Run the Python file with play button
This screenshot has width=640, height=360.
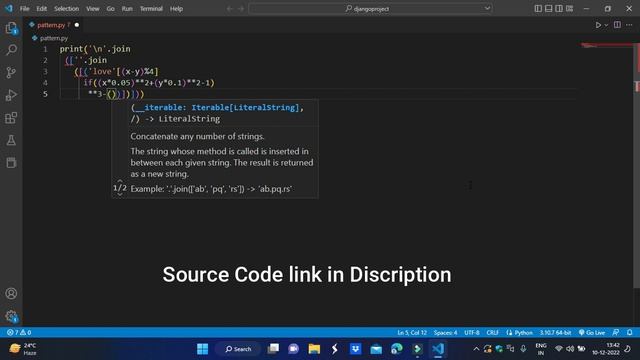click(598, 25)
